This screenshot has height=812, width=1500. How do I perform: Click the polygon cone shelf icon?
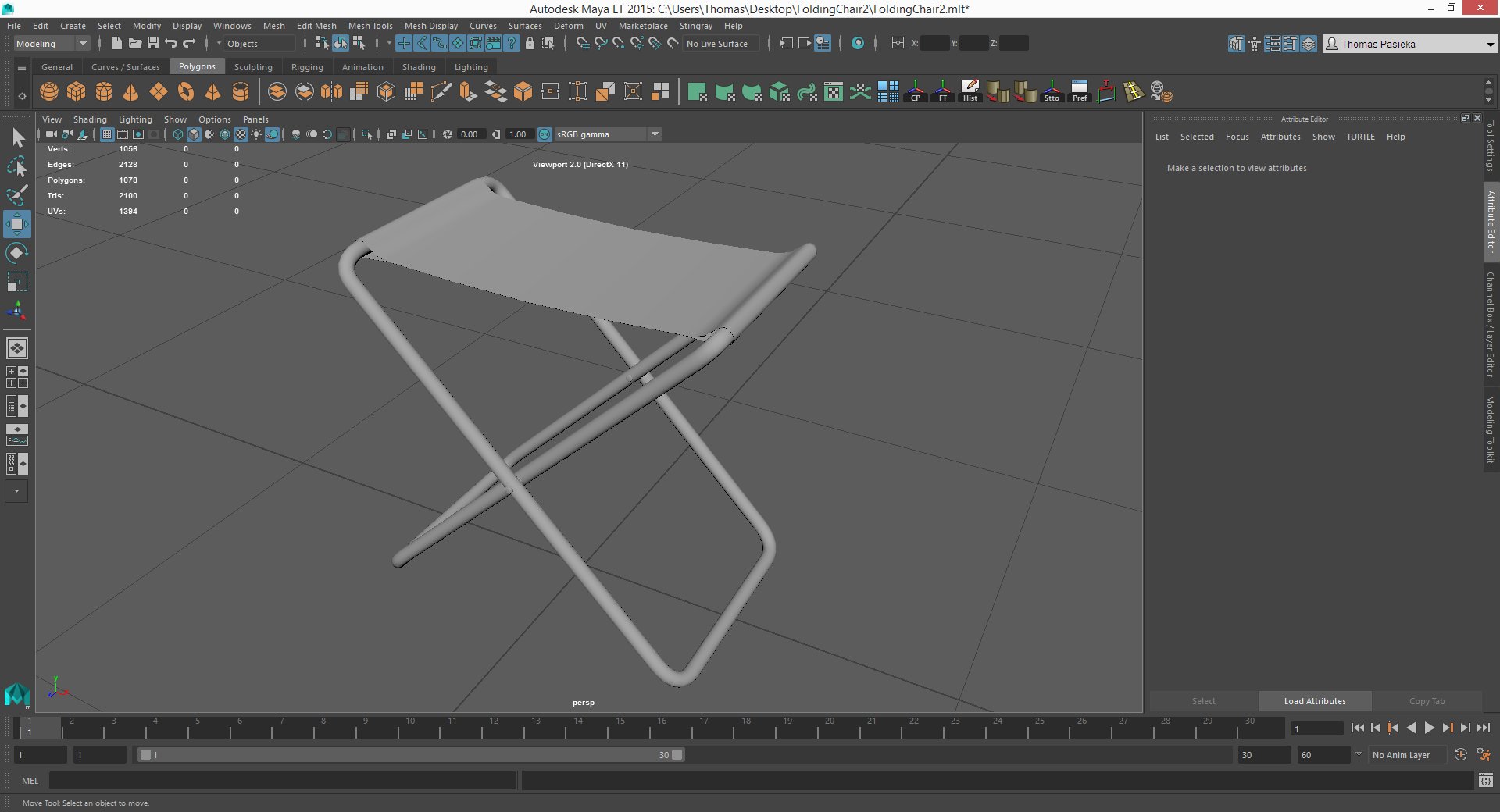130,92
